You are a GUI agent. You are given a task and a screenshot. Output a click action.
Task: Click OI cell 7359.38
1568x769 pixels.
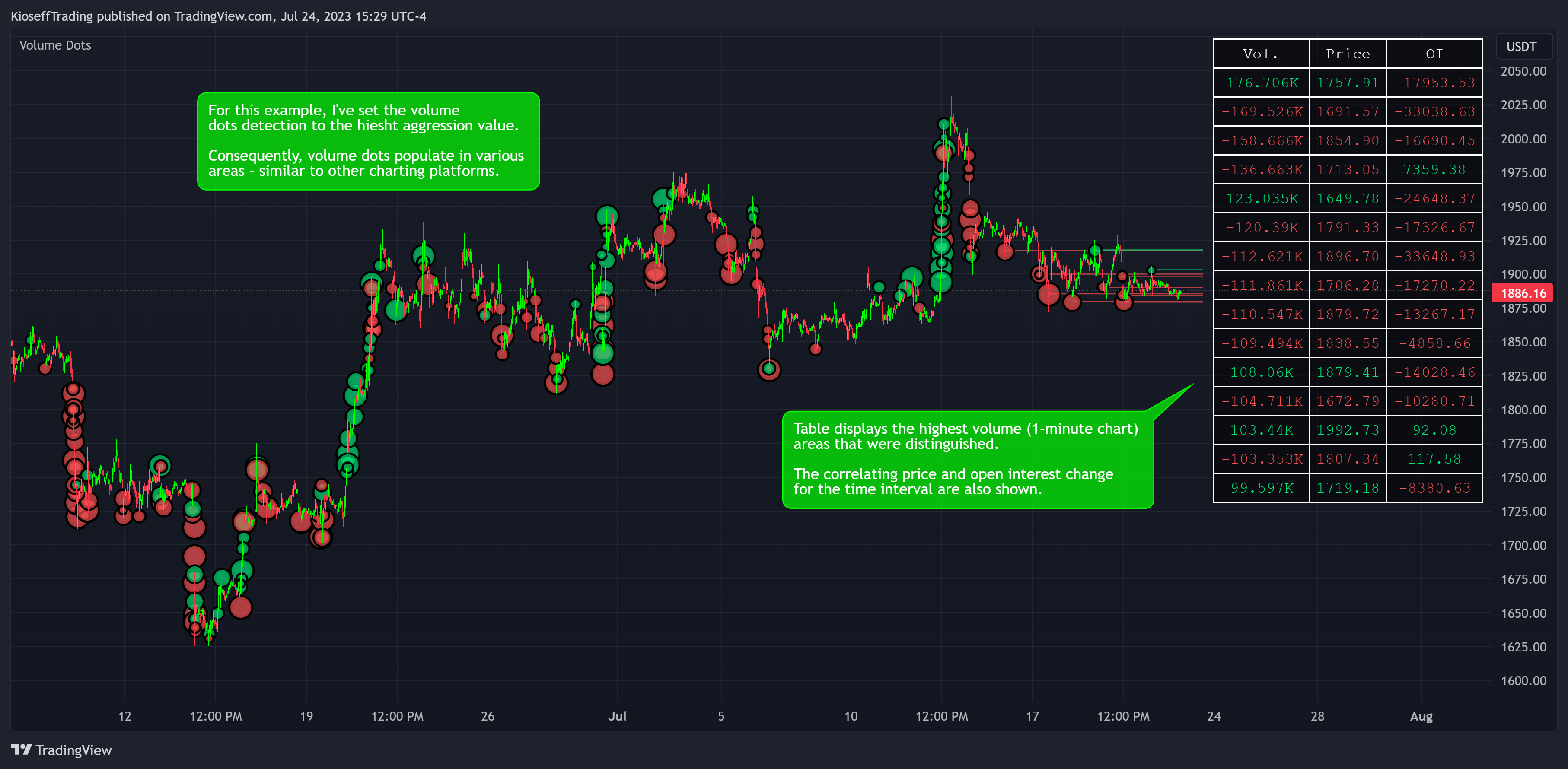1434,170
